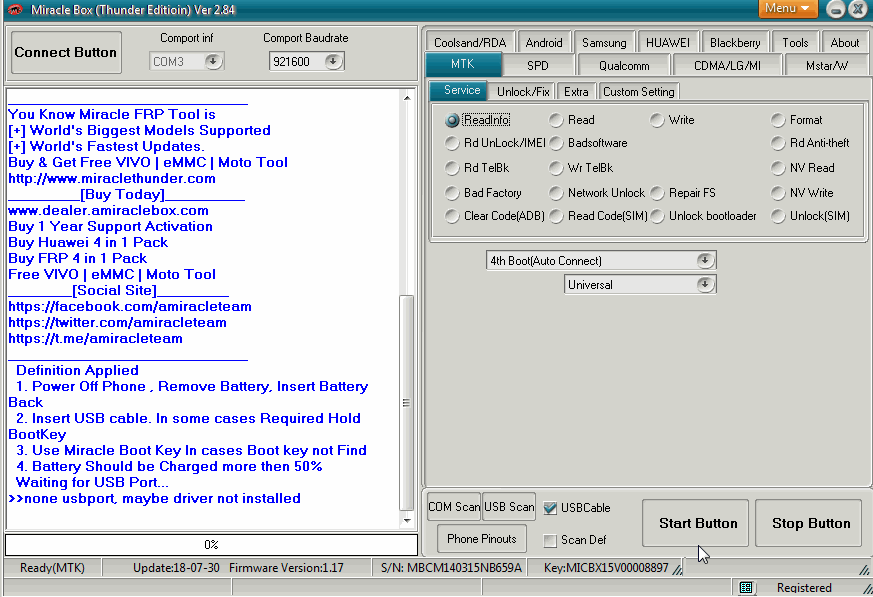Select the ReadInfo radio option

pos(452,120)
